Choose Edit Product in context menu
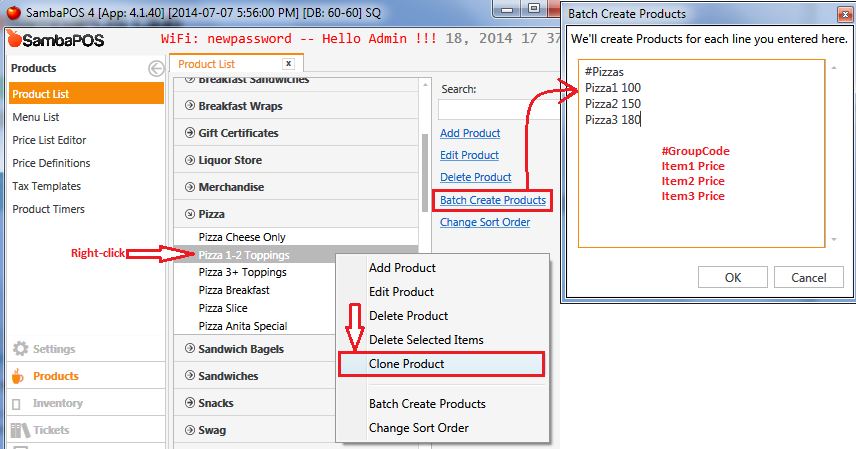This screenshot has width=856, height=449. [x=401, y=292]
